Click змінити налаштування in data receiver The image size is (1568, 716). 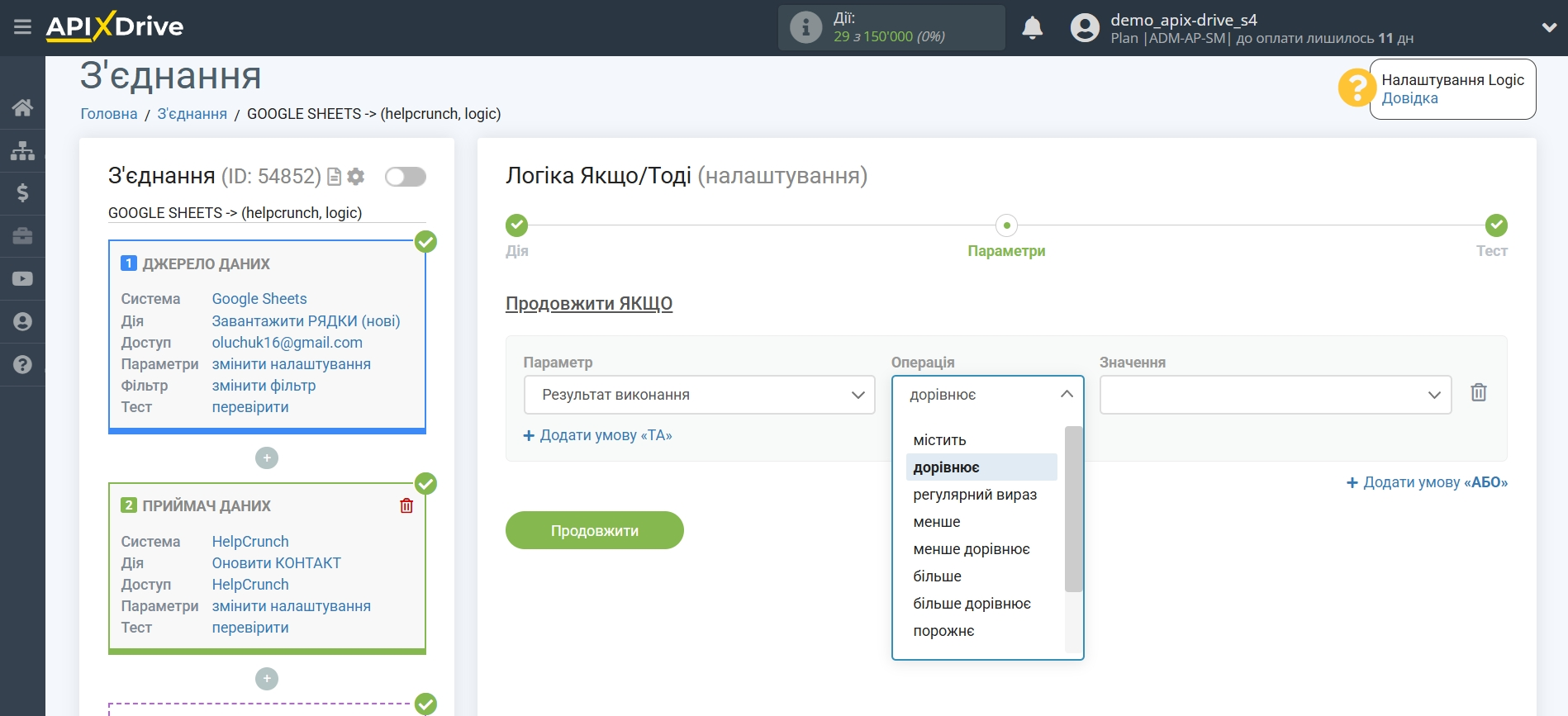291,606
